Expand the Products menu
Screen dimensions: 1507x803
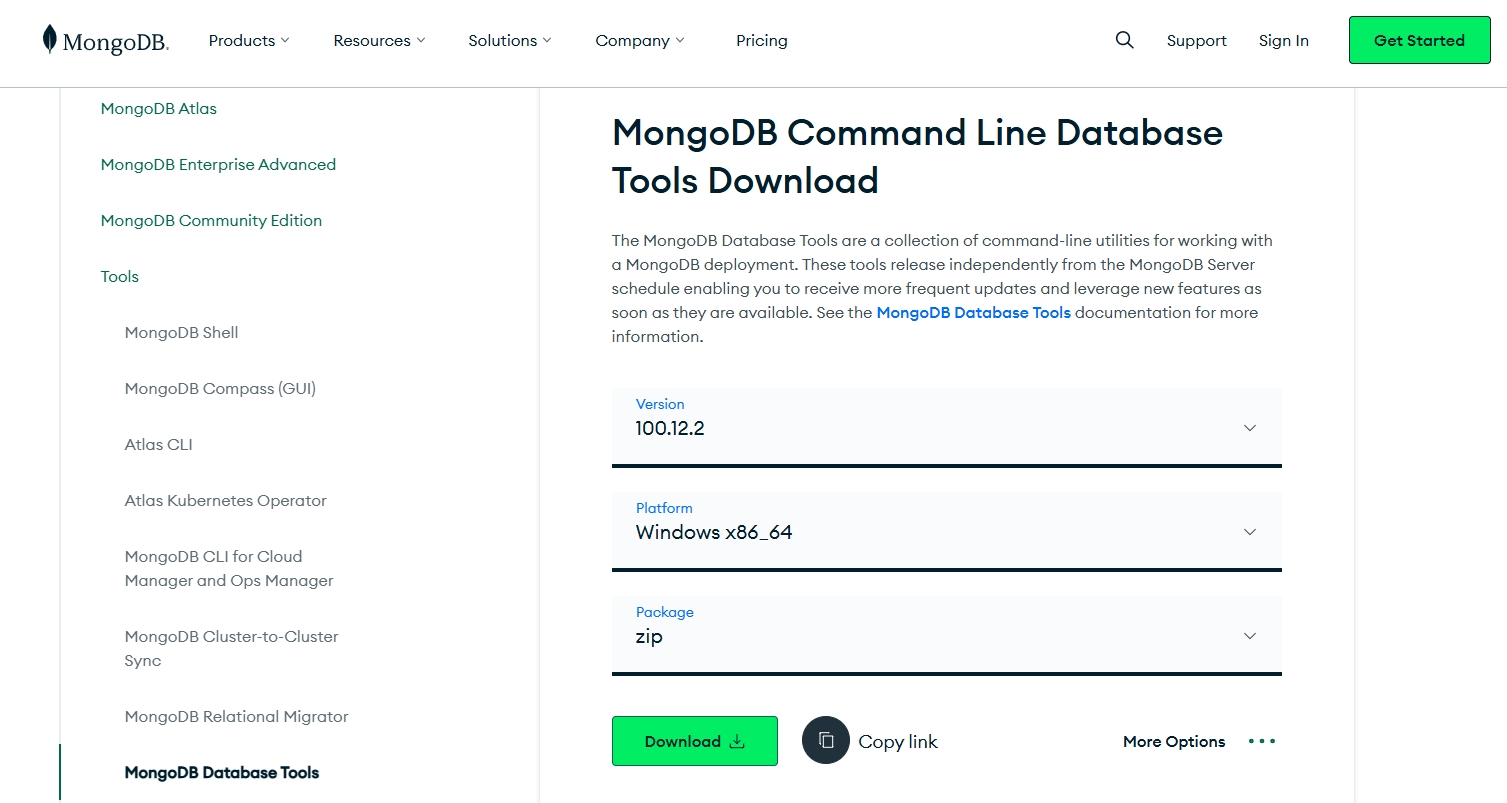(x=249, y=40)
